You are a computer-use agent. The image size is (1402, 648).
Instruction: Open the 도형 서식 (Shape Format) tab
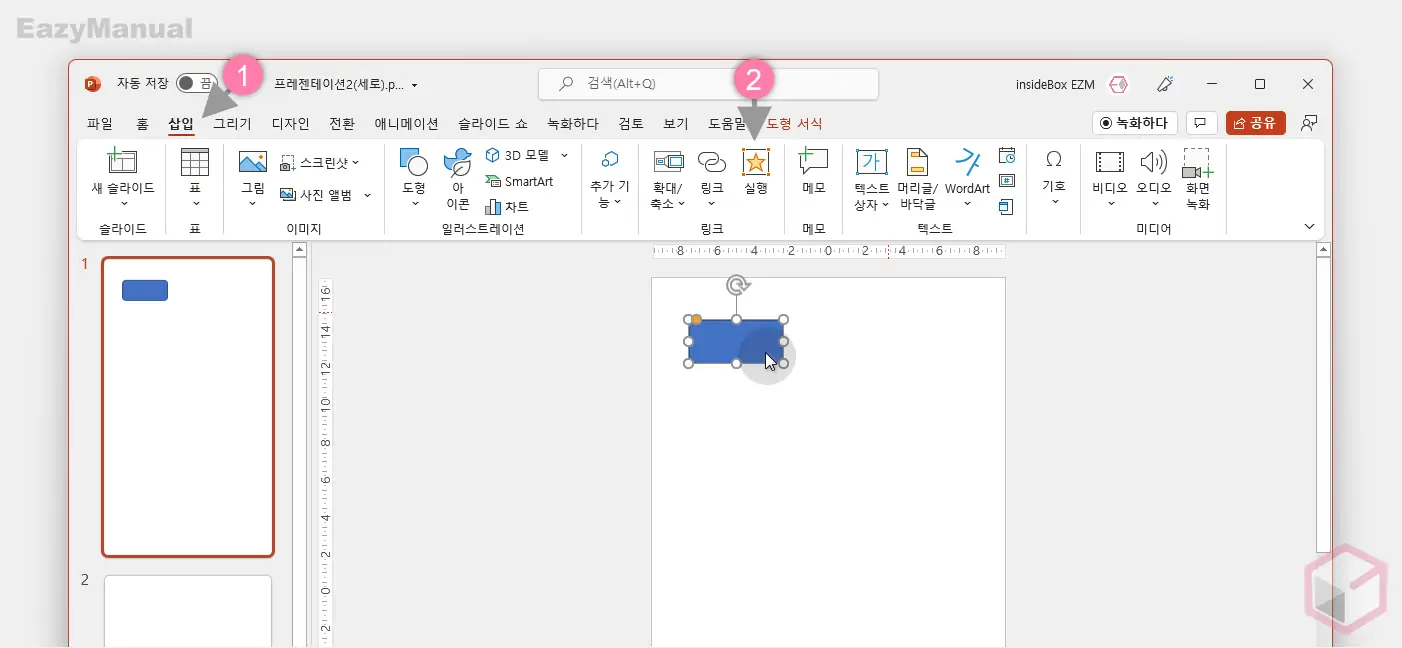(x=794, y=124)
